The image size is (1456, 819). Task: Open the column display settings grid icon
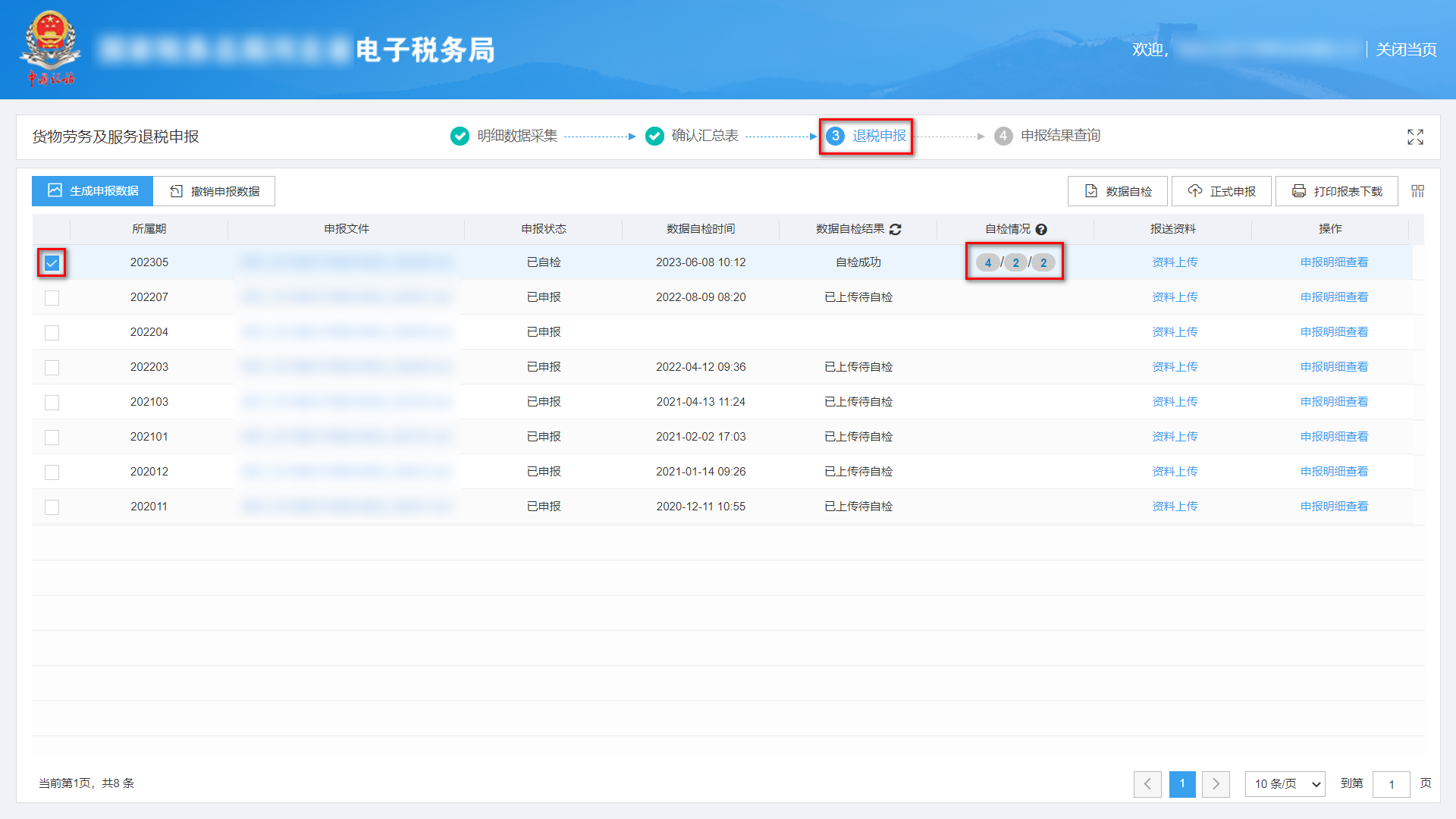point(1417,191)
